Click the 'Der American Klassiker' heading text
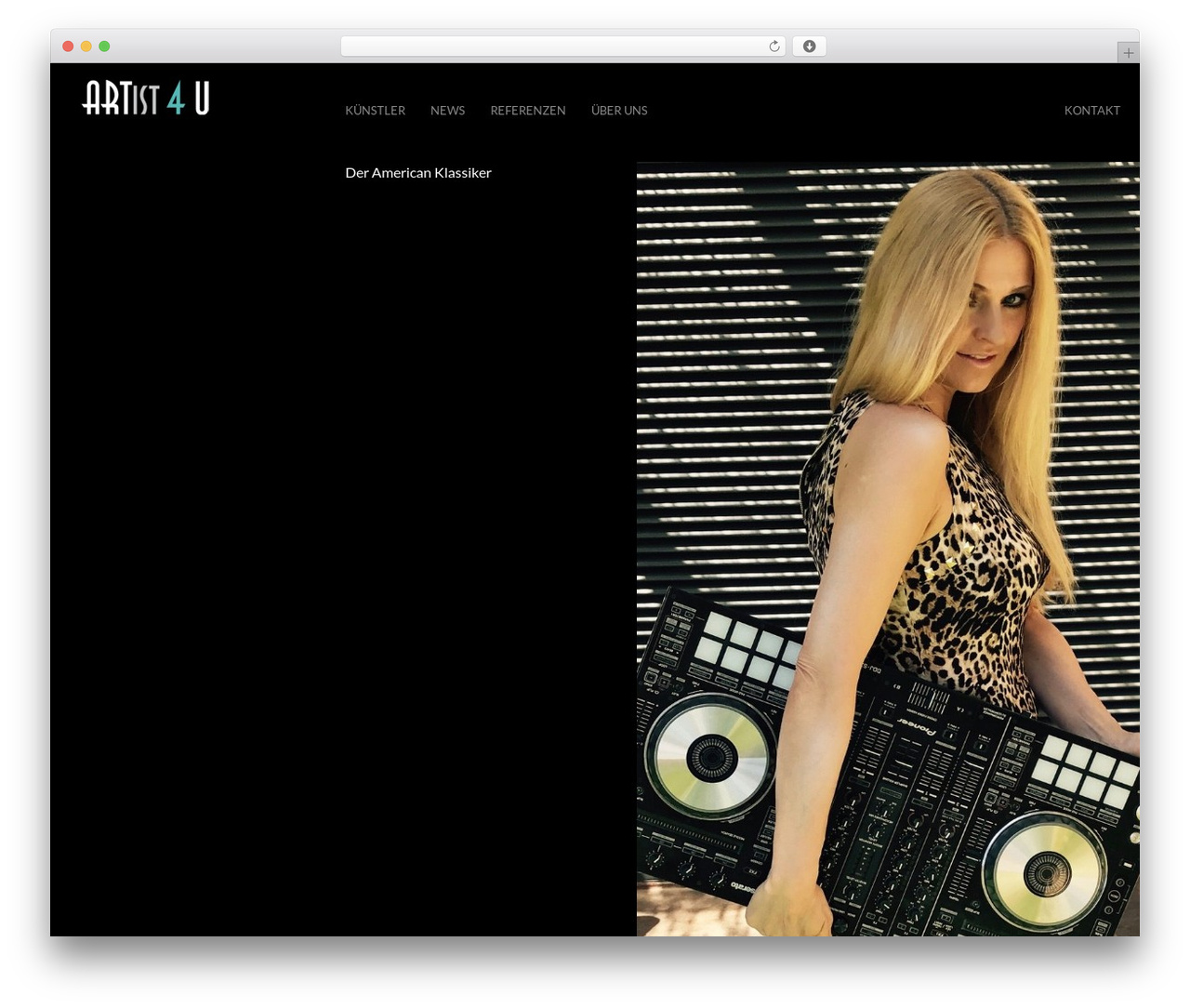1190x1008 pixels. (x=418, y=173)
